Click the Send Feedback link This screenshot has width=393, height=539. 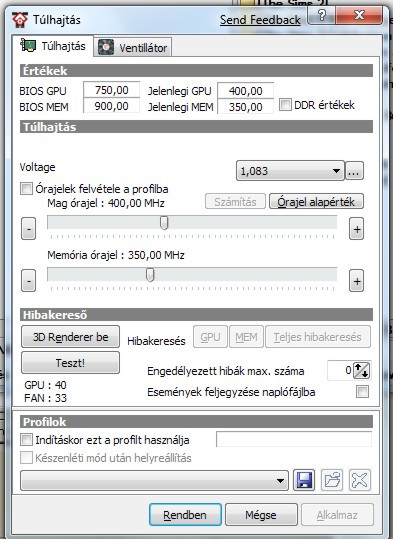pyautogui.click(x=260, y=20)
